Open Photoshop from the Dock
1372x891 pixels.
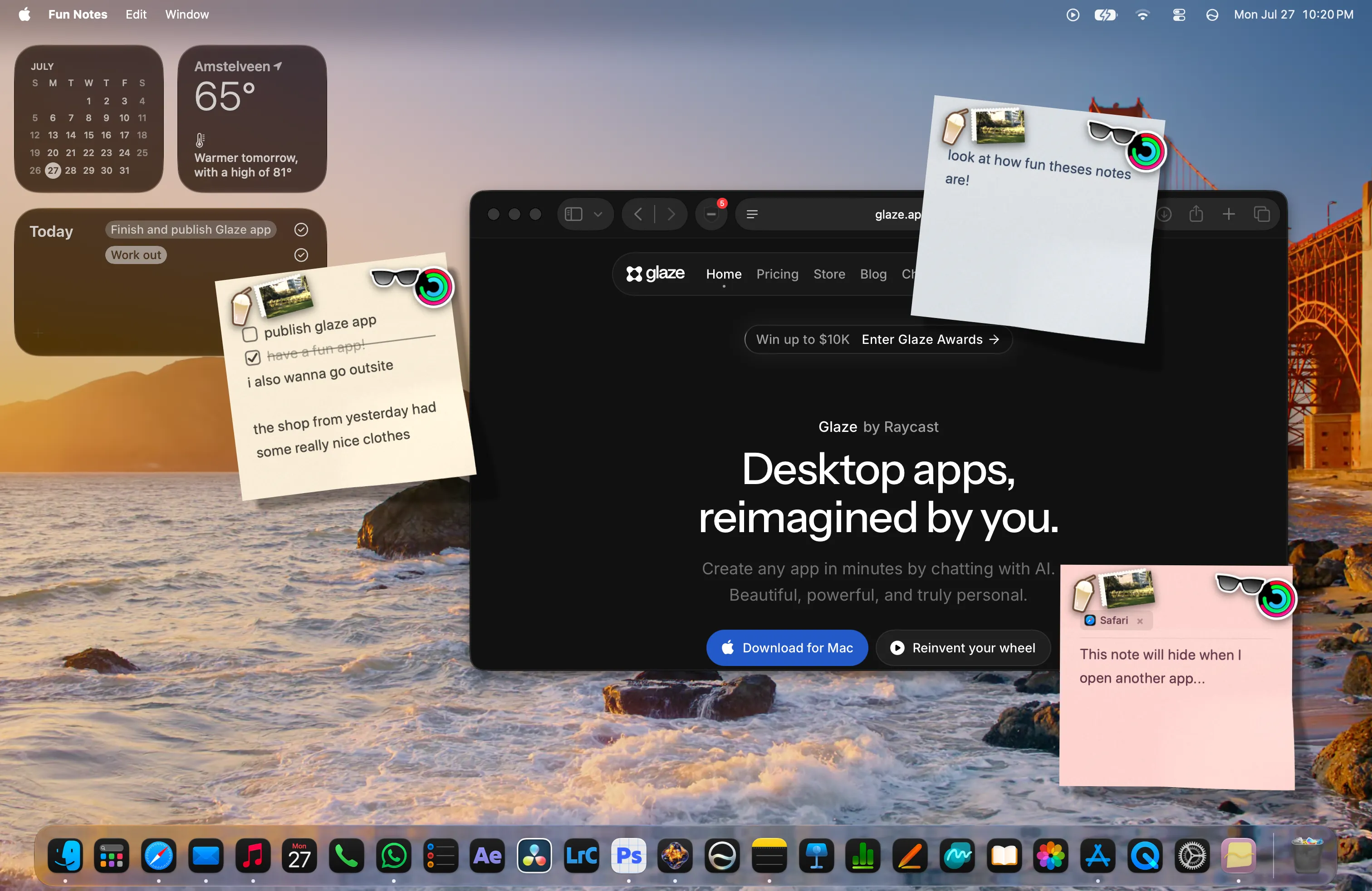coord(628,855)
